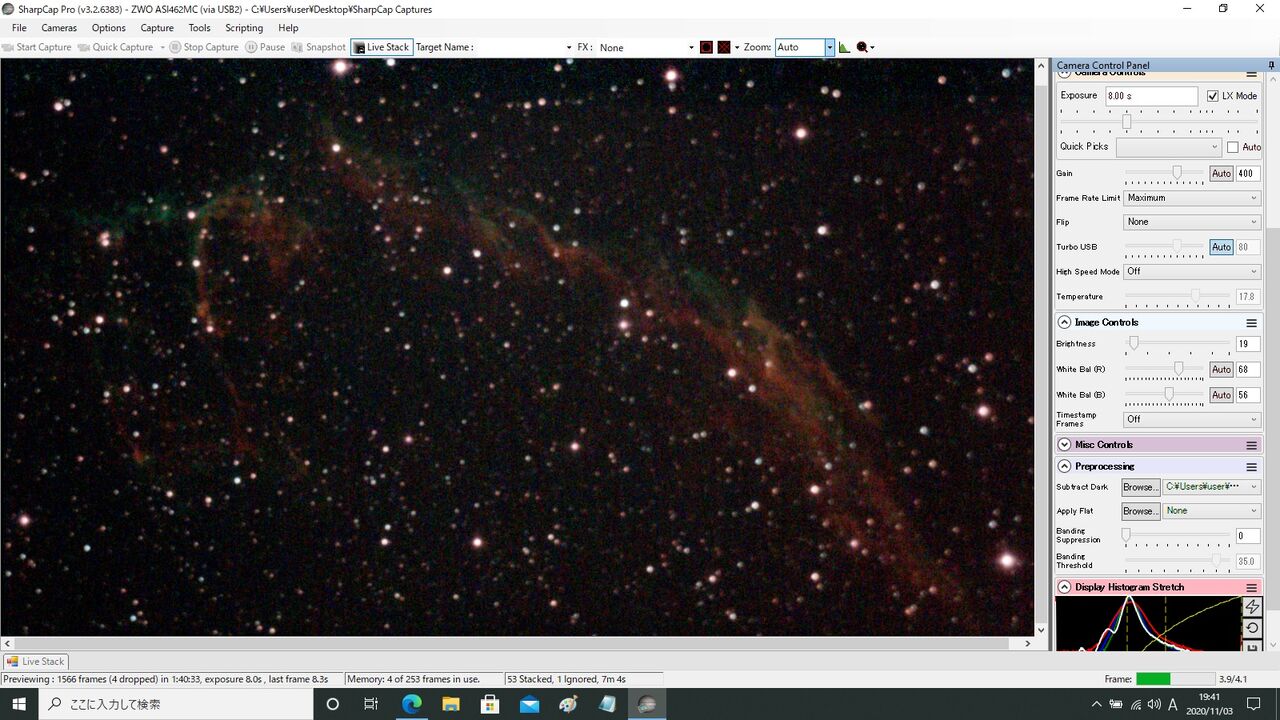The height and width of the screenshot is (720, 1280).
Task: Enable the Auto exposure checkbox
Action: click(1233, 147)
